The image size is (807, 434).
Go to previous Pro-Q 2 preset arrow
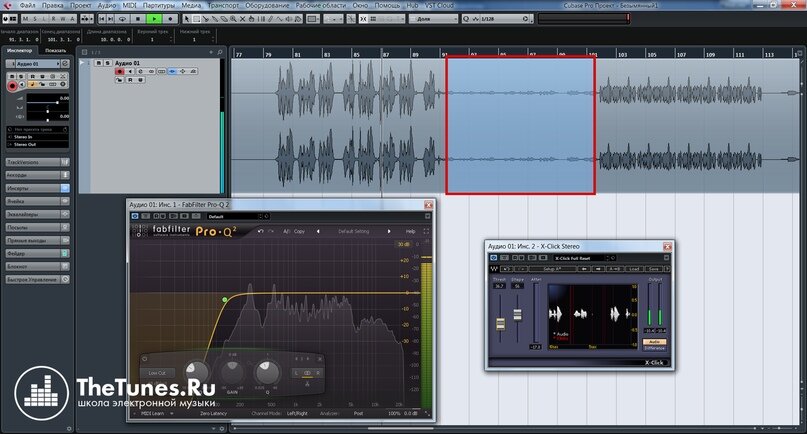click(318, 232)
